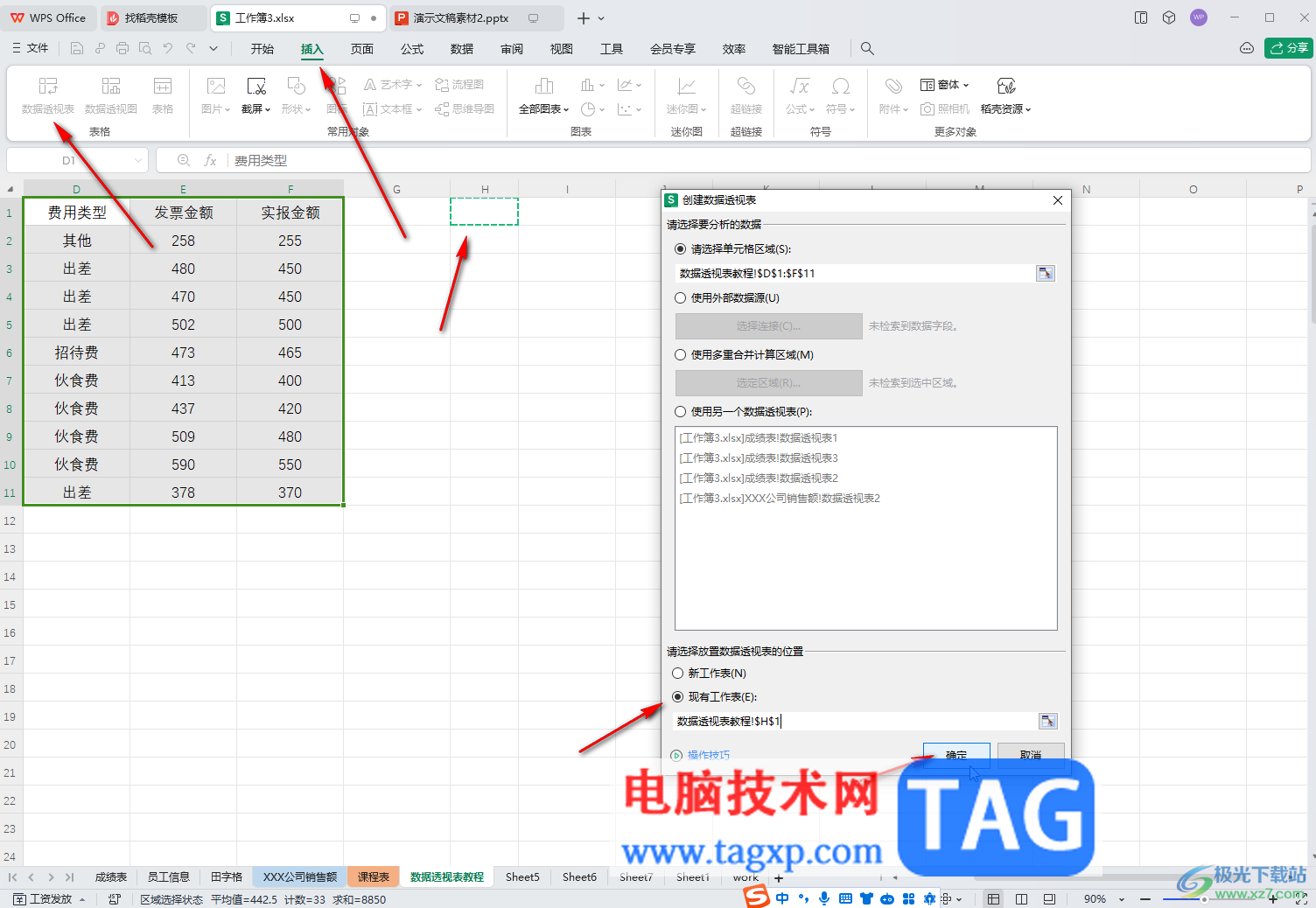Open the 公式 ribbon tab
The height and width of the screenshot is (908, 1316).
coord(412,49)
